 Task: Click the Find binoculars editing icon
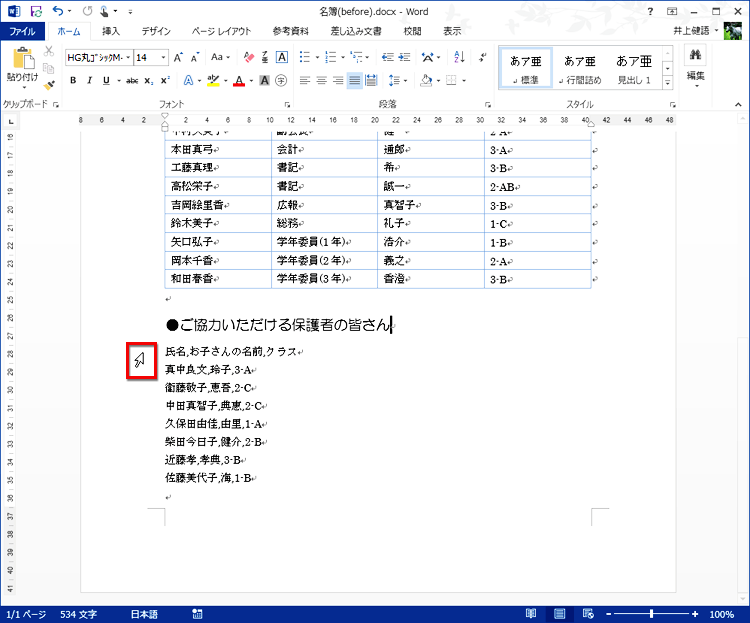tap(695, 56)
